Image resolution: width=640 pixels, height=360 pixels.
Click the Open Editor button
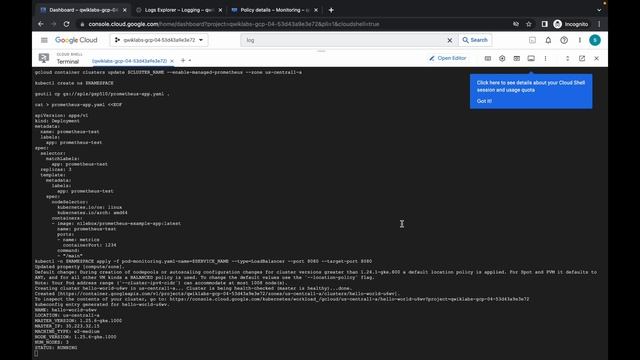[x=448, y=58]
